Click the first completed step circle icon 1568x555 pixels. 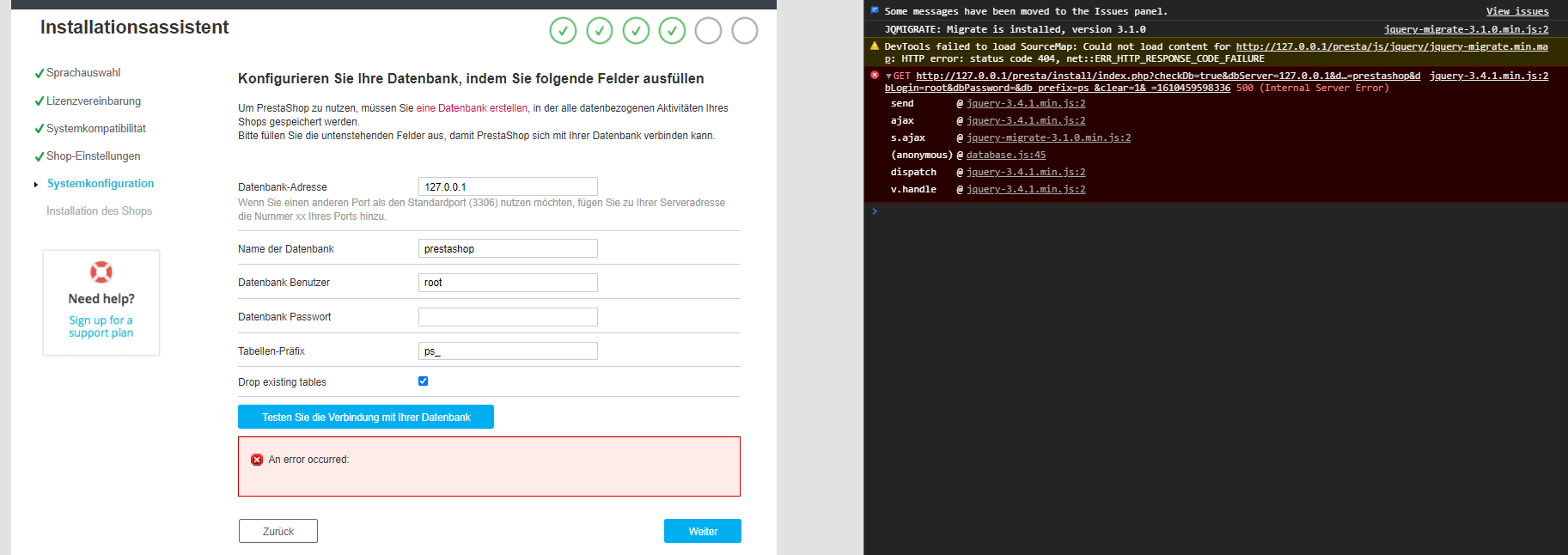[563, 31]
